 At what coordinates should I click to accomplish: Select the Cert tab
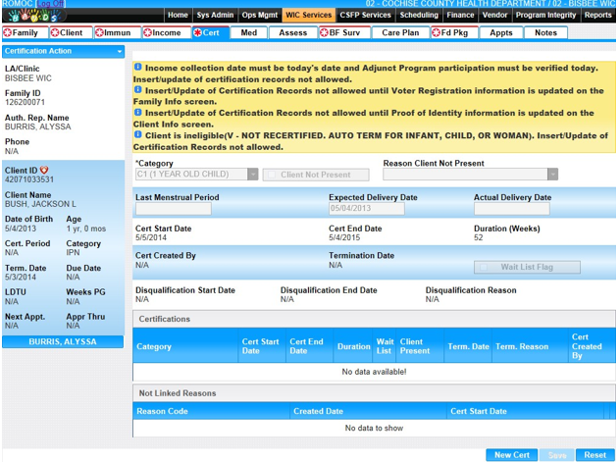click(211, 33)
